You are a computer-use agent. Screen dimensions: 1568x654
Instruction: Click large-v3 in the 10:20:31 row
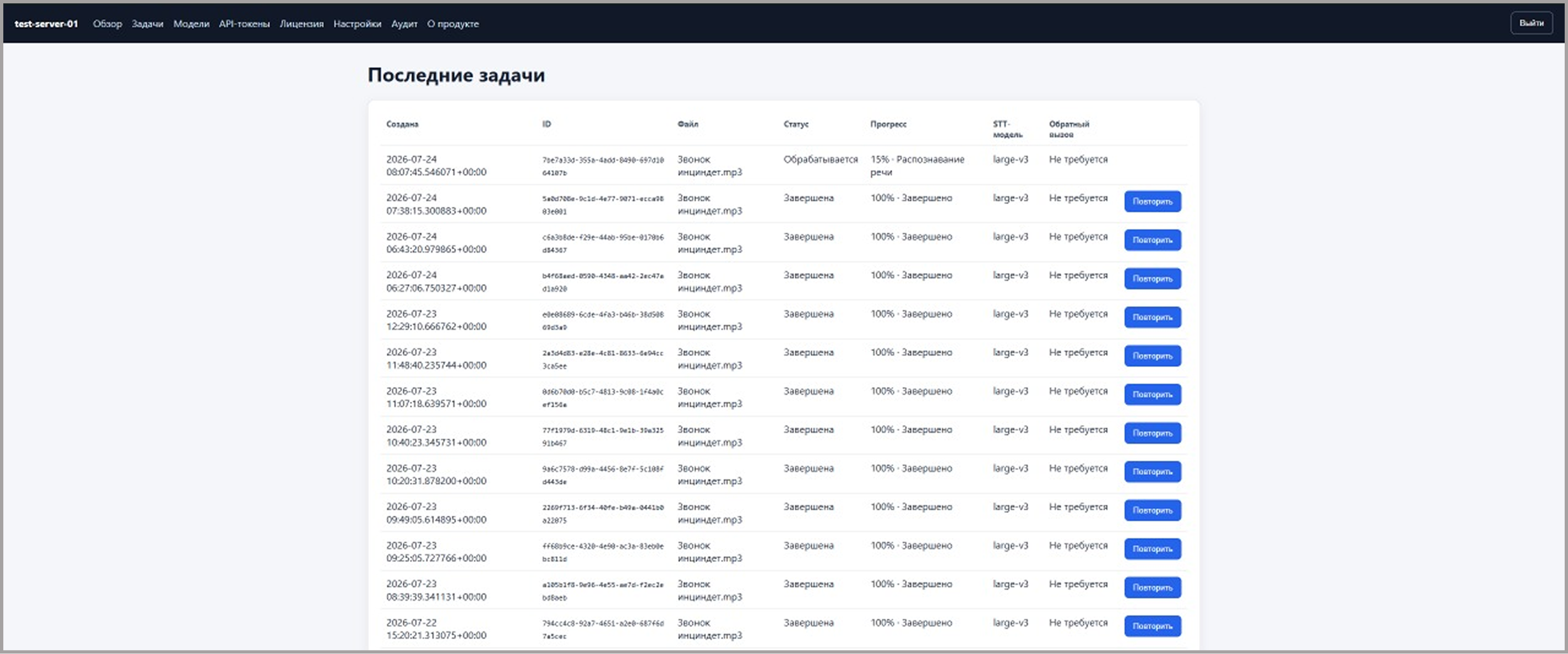pos(1011,468)
